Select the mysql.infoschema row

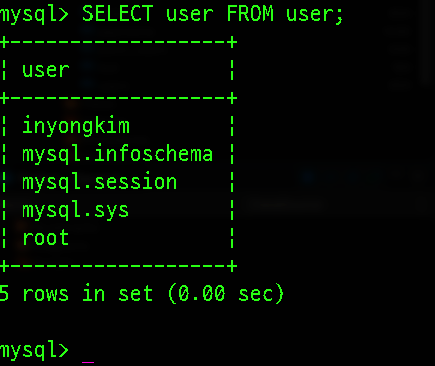[x=117, y=155]
